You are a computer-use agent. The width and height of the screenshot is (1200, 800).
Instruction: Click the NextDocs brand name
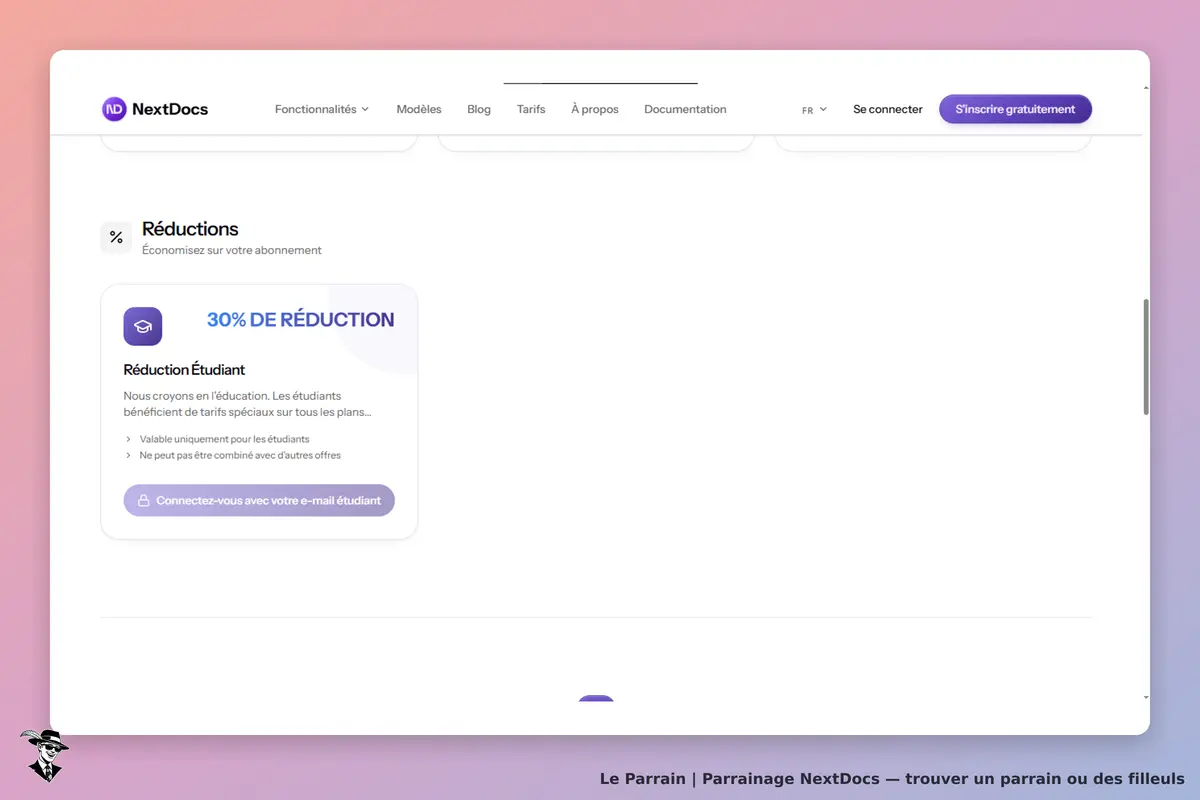tap(170, 109)
